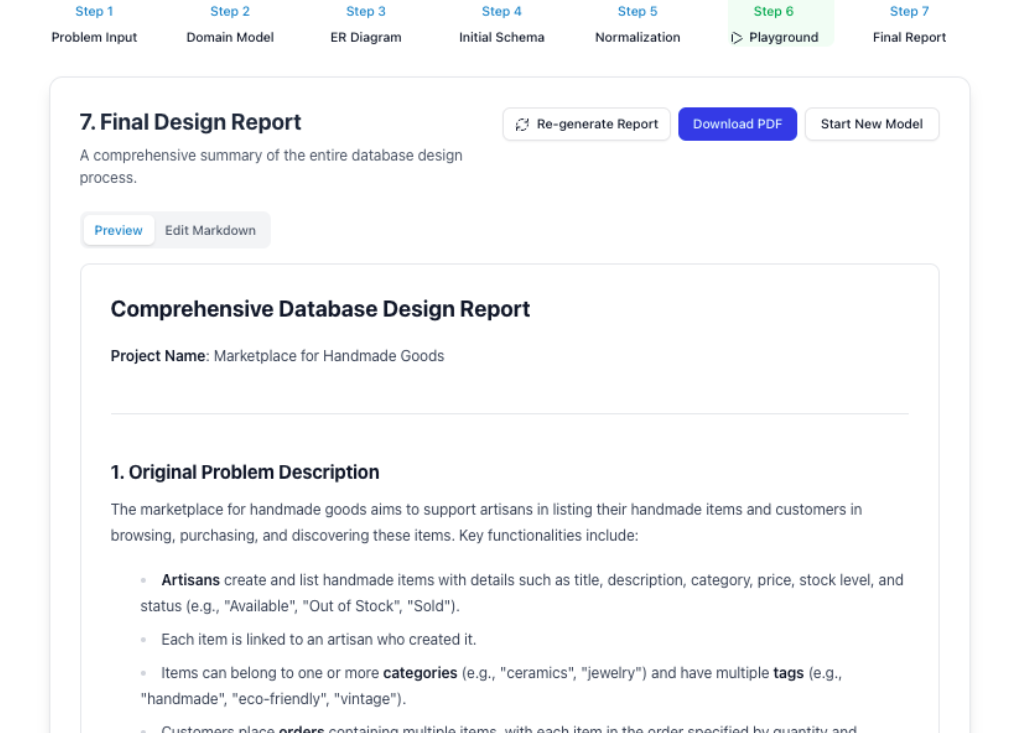1013x733 pixels.
Task: Click the 'A comprehensive summary' subtitle text
Action: [x=271, y=167]
